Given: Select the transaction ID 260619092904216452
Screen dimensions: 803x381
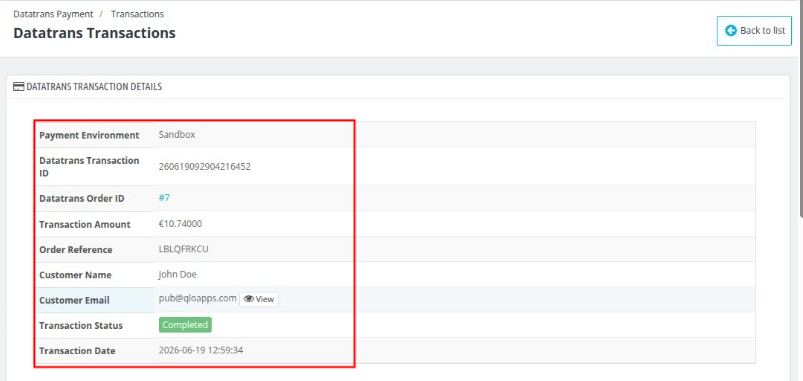Looking at the screenshot, I should pos(204,166).
